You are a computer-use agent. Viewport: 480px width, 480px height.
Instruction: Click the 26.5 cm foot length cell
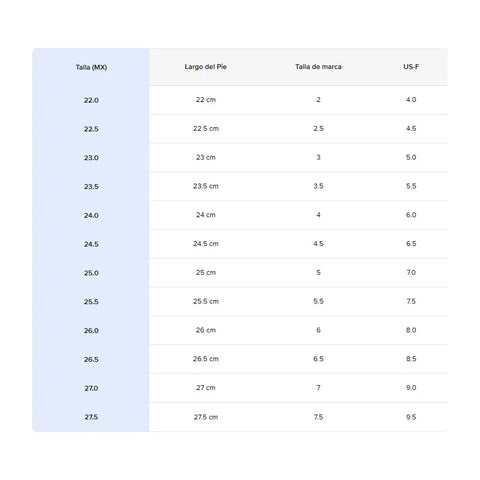coord(206,359)
